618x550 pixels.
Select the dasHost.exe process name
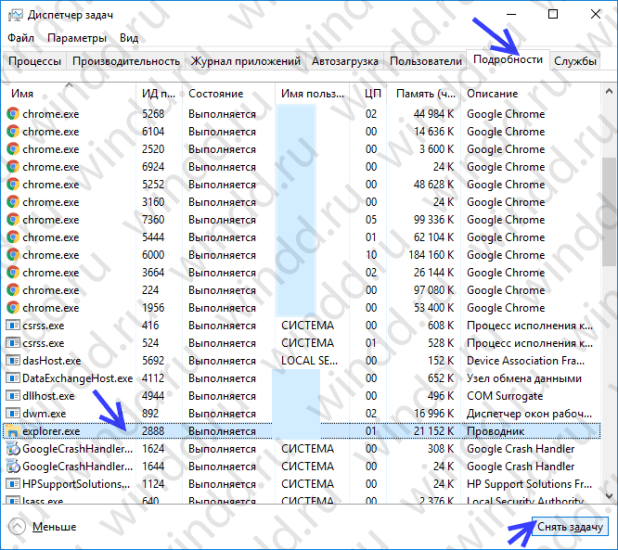[51, 361]
